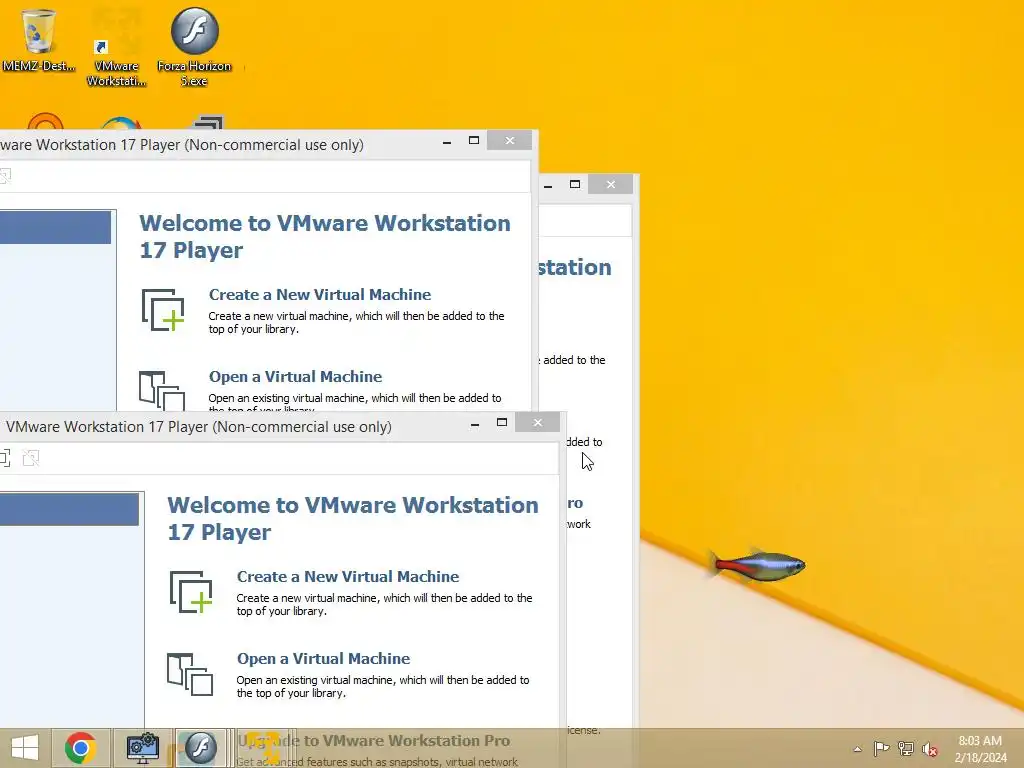The width and height of the screenshot is (1024, 768).
Task: Maximize the frontmost VMware Workstation 17 Player window
Action: coord(502,423)
